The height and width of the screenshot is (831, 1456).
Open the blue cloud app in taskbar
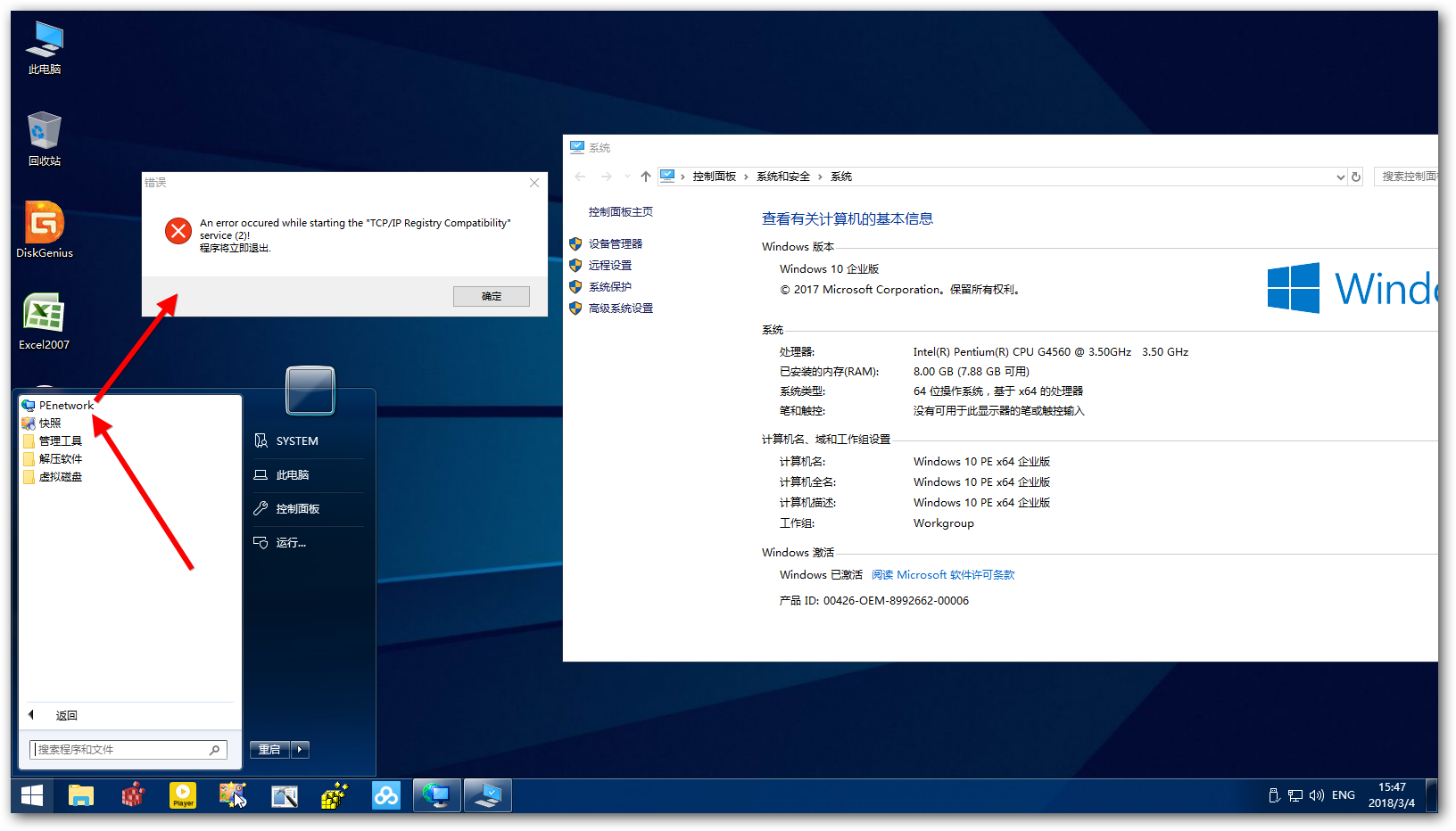[386, 795]
